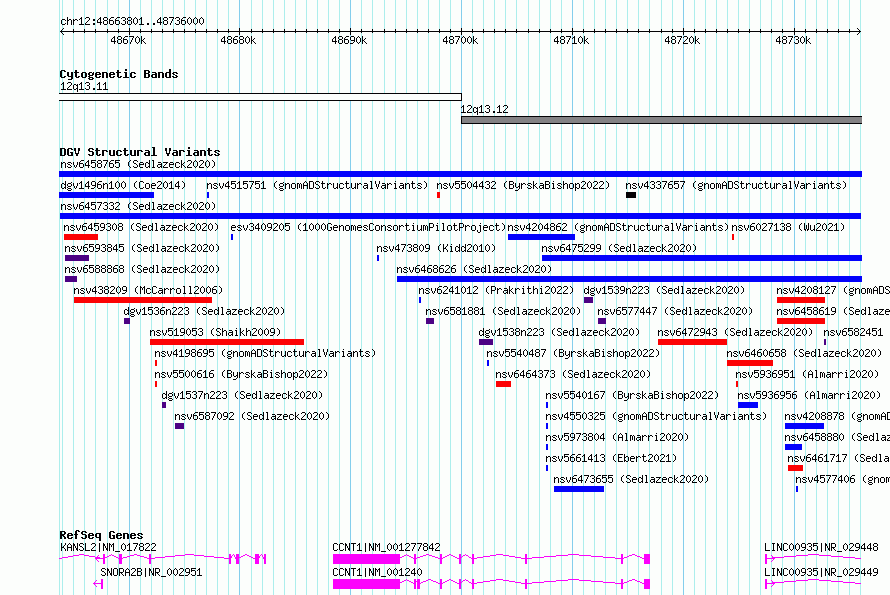Screen dimensions: 890x595
Task: Open the CCNT1|NM_001277842 gene label
Action: pyautogui.click(x=386, y=547)
